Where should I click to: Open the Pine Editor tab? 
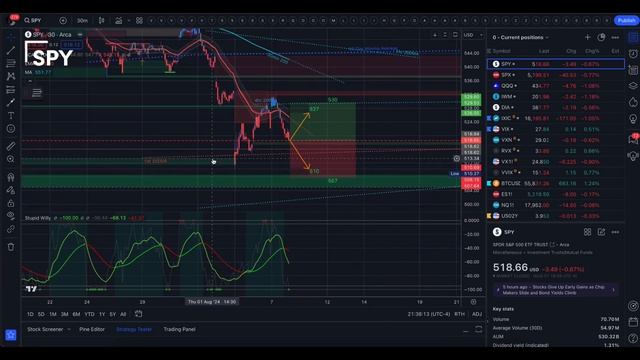pos(92,329)
